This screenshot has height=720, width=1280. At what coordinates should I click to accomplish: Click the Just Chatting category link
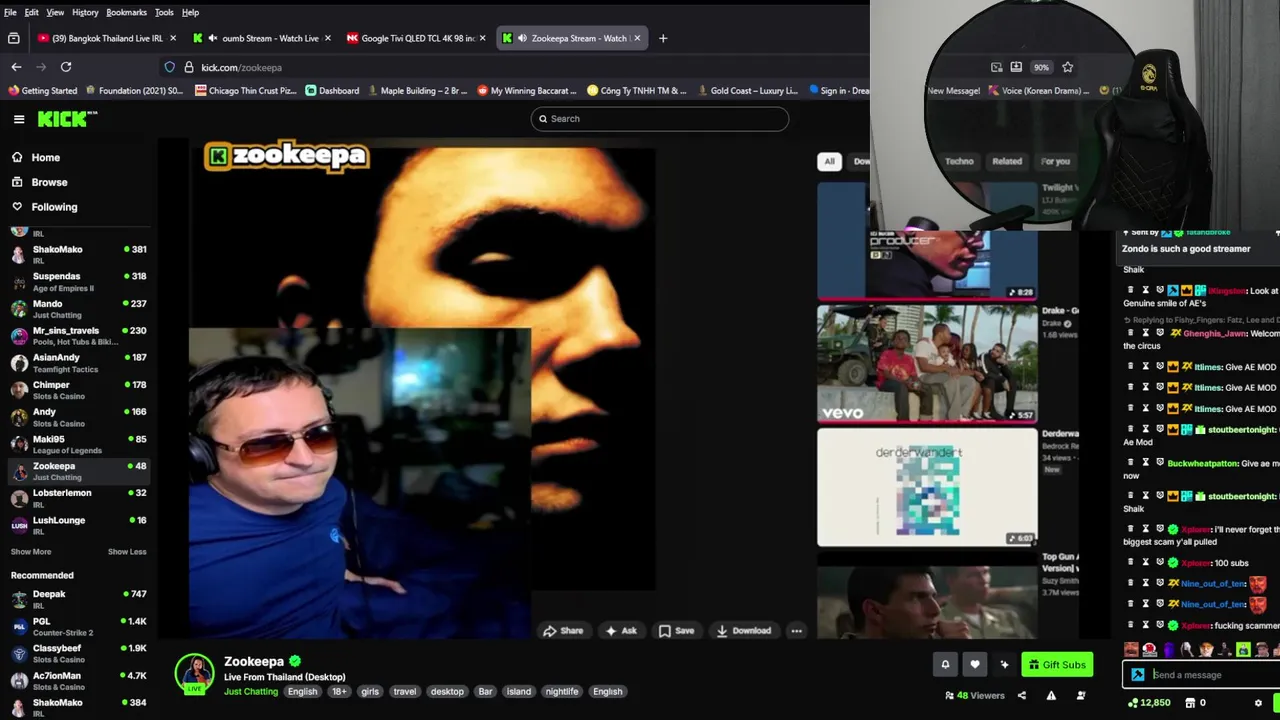(251, 691)
